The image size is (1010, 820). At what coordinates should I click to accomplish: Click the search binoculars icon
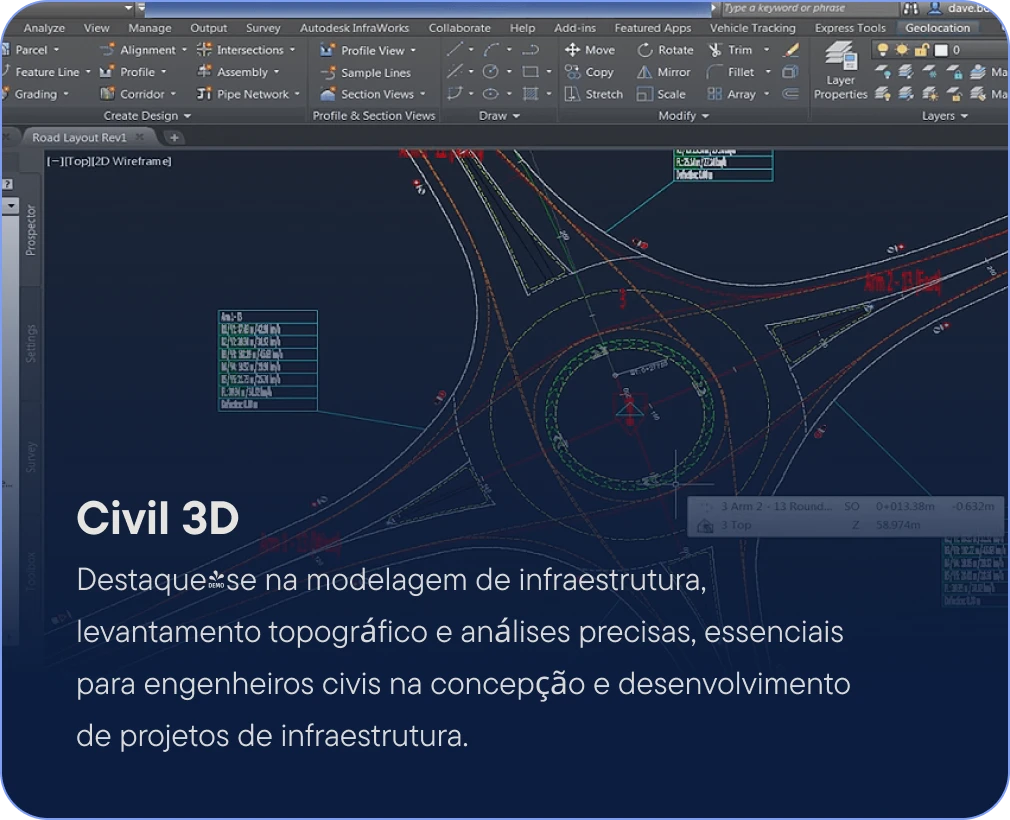coord(910,8)
